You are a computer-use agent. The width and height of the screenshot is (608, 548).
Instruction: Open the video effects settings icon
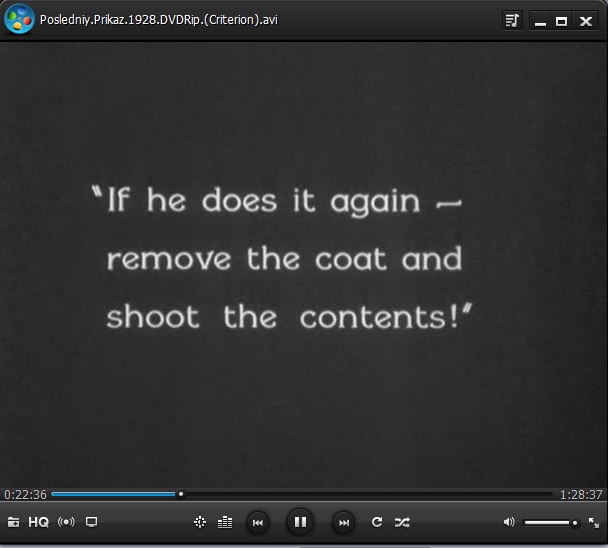[200, 522]
